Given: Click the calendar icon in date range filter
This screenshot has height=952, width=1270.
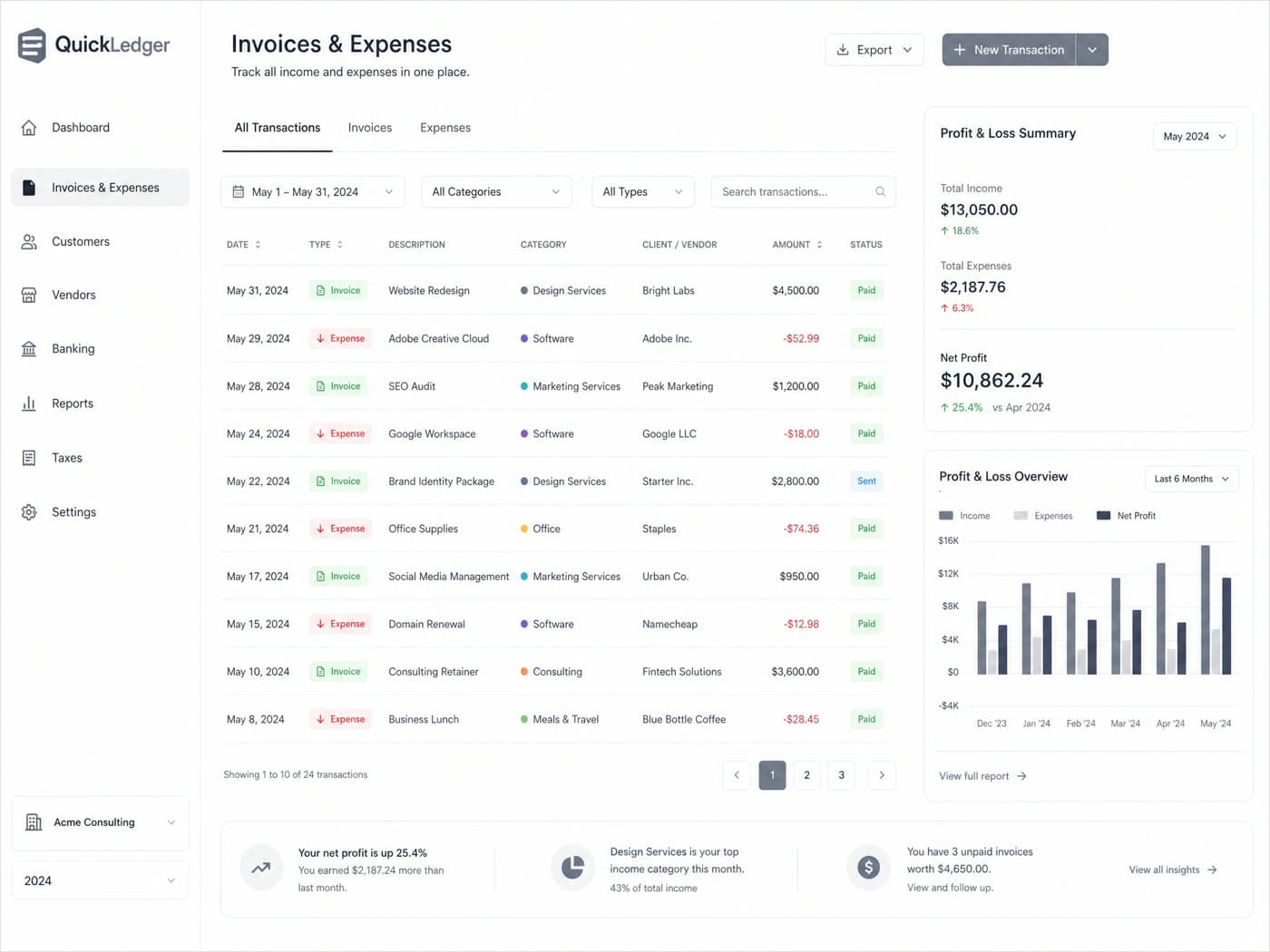Looking at the screenshot, I should pyautogui.click(x=239, y=192).
